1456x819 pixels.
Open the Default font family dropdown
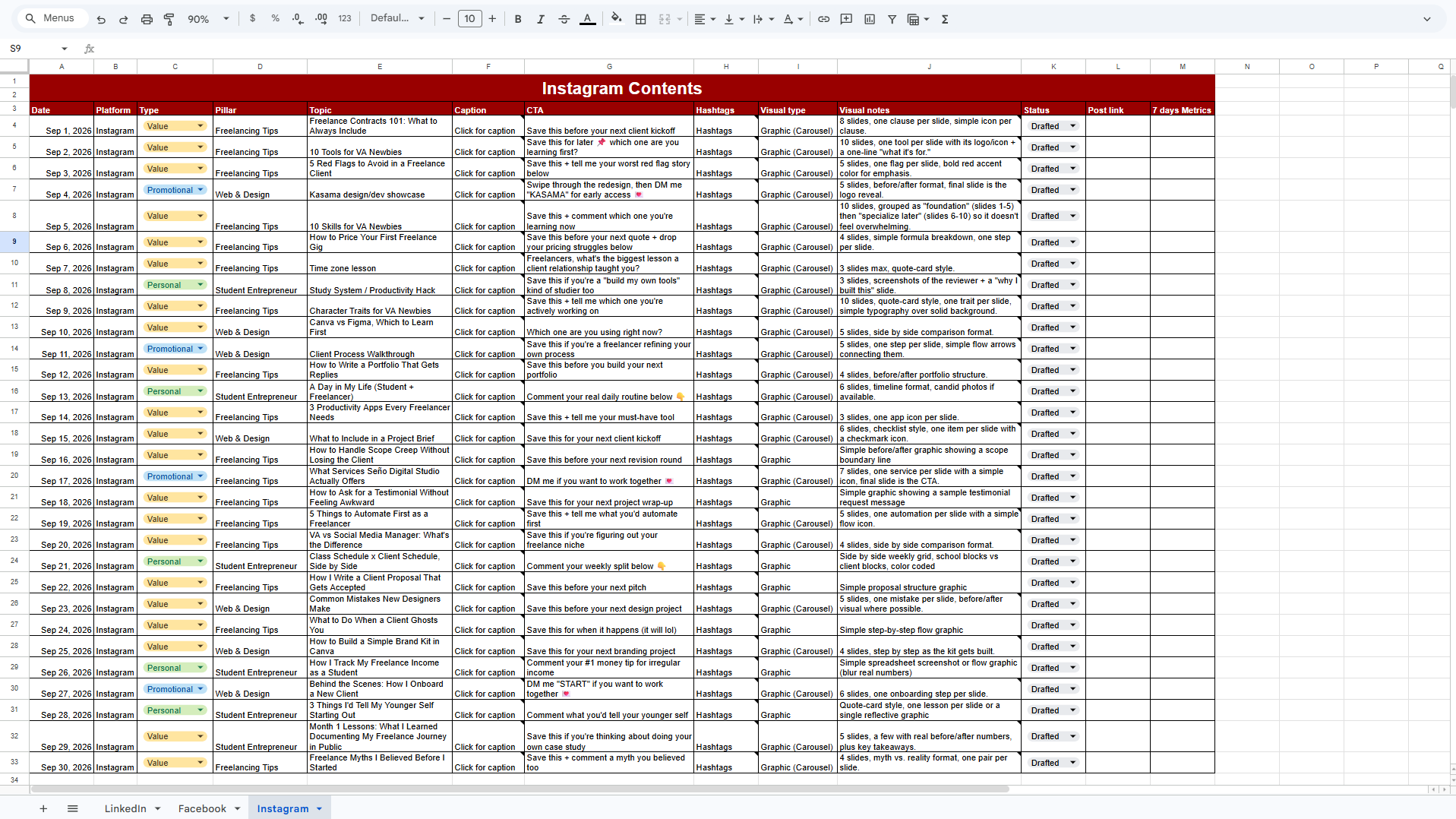click(397, 19)
